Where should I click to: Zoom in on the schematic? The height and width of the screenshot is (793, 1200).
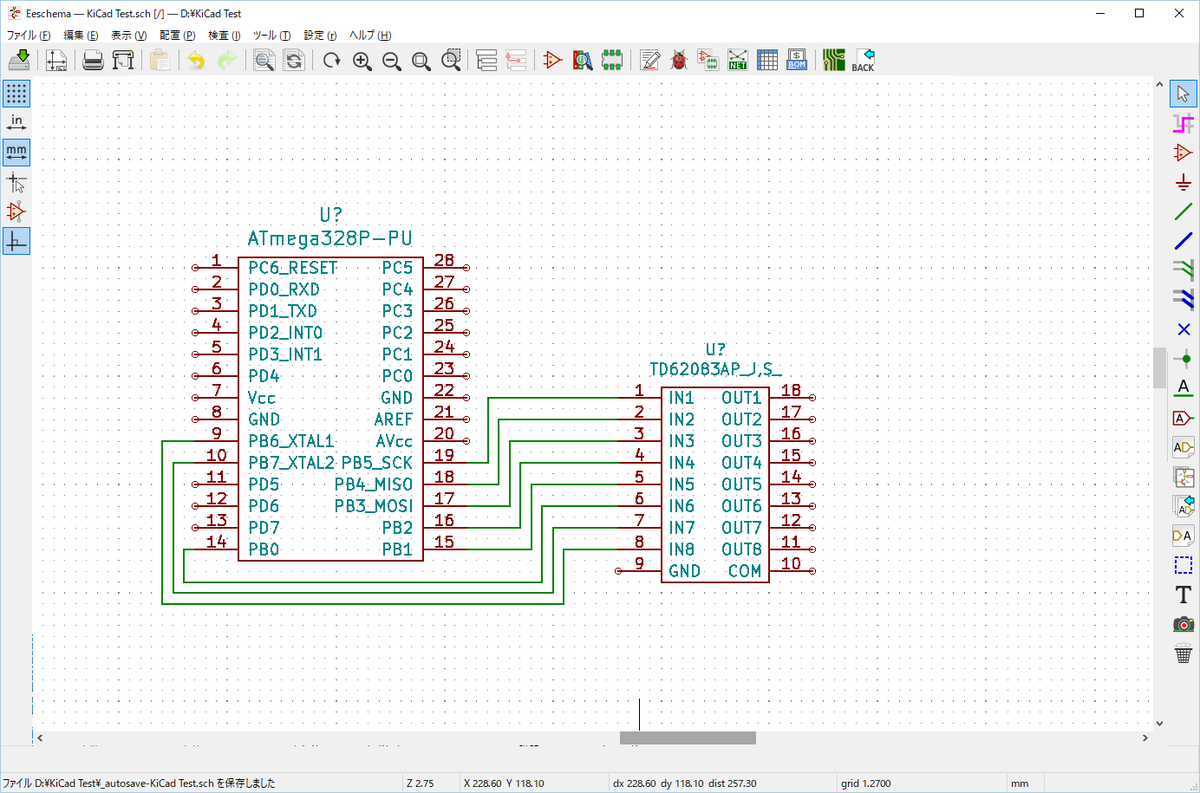coord(362,60)
